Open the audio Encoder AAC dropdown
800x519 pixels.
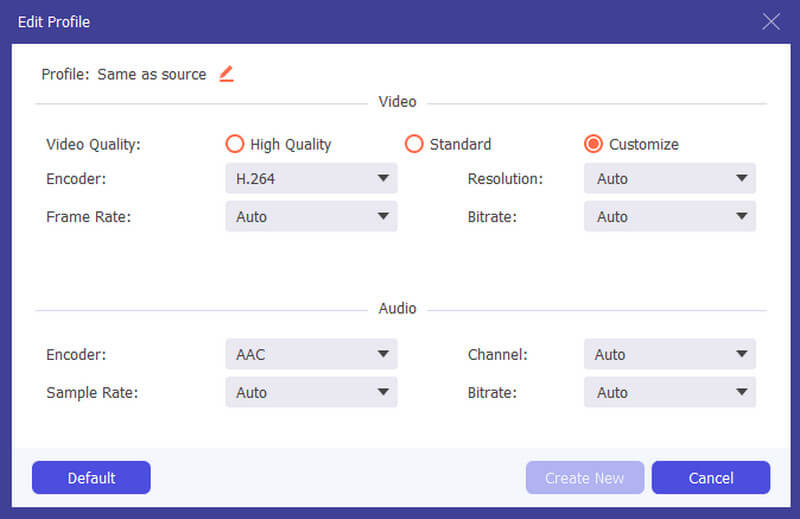point(311,354)
